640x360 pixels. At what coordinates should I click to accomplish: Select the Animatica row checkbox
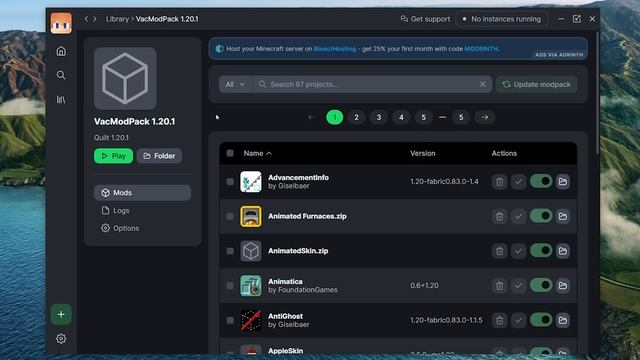click(x=230, y=286)
